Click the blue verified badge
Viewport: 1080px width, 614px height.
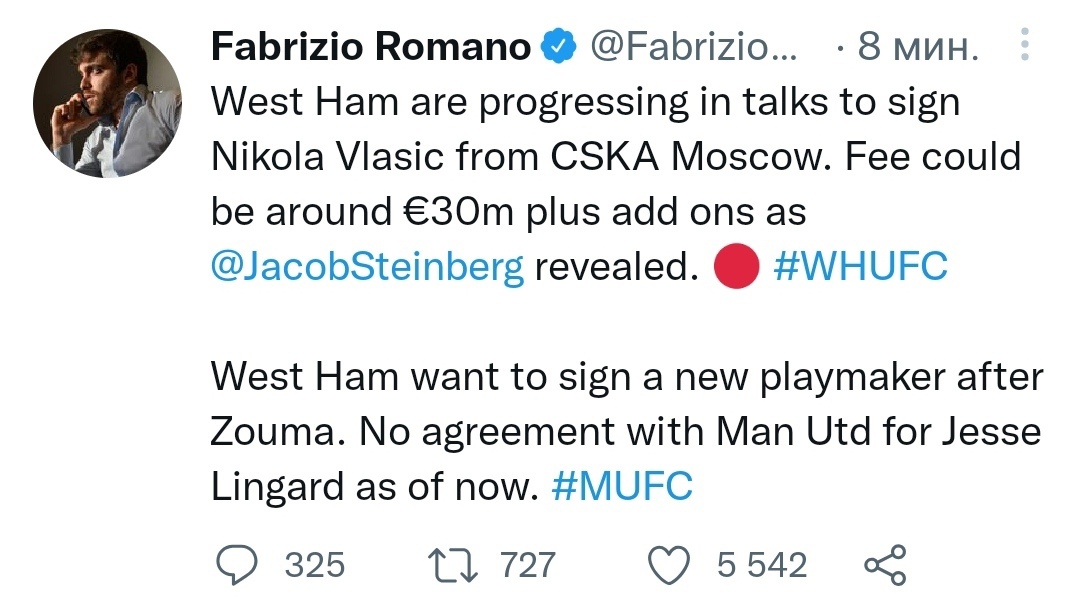tap(558, 46)
